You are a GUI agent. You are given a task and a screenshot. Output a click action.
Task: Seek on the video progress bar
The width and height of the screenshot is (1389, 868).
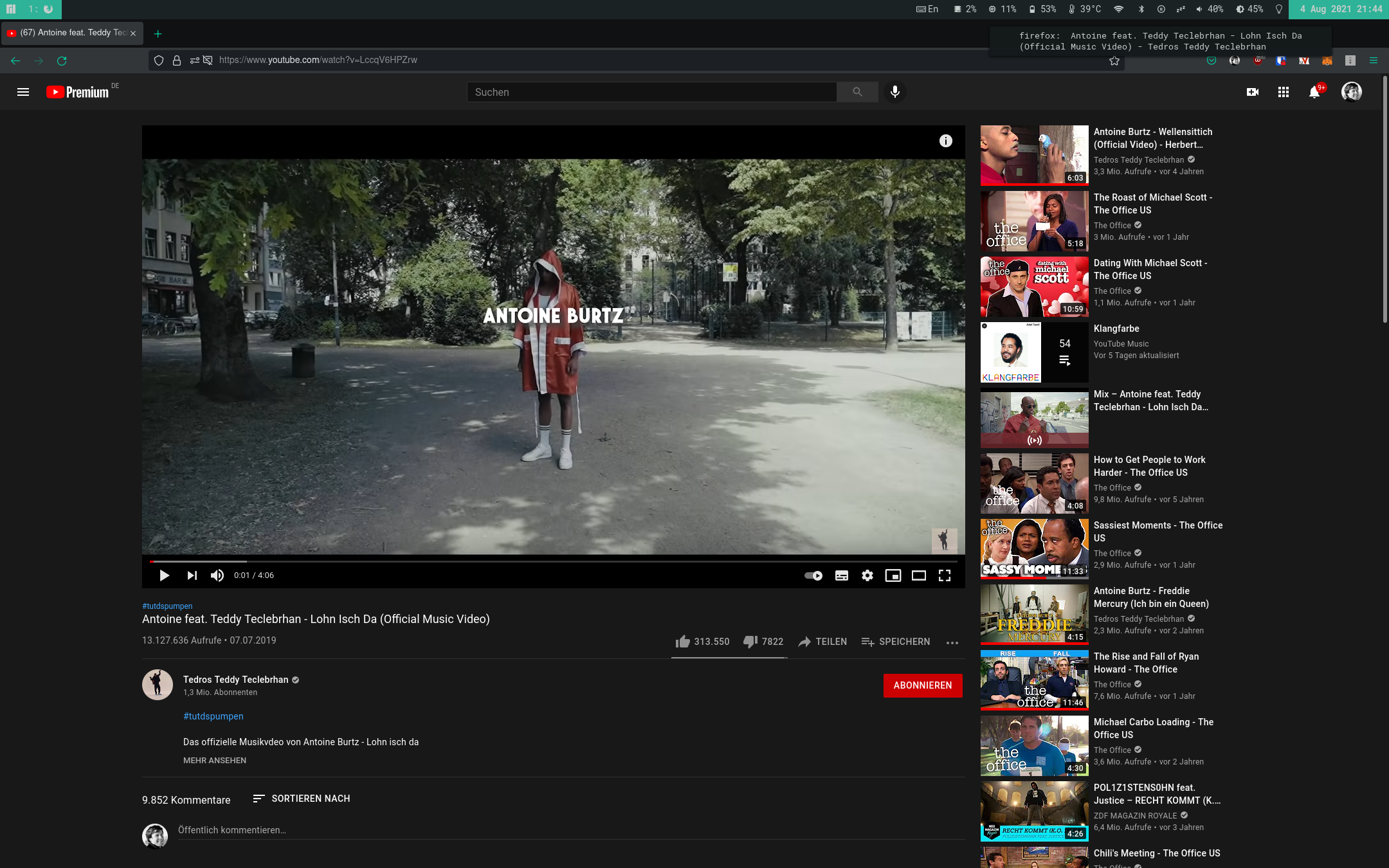point(554,561)
